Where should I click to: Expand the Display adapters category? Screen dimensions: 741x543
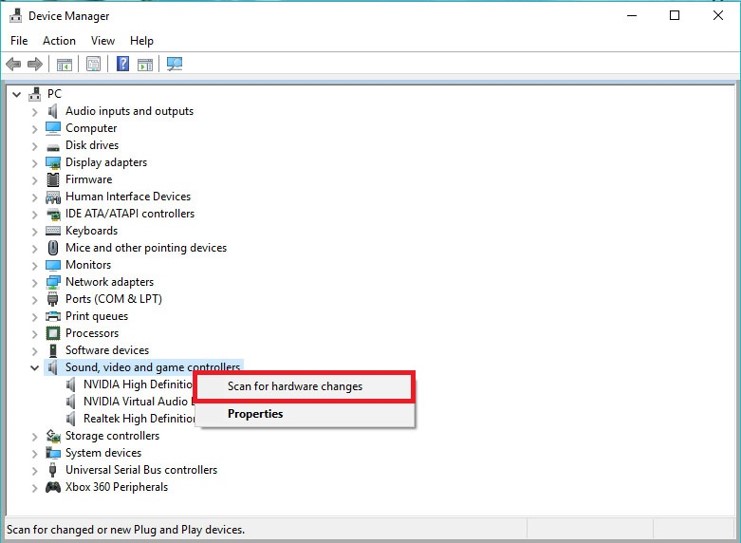[x=35, y=163]
